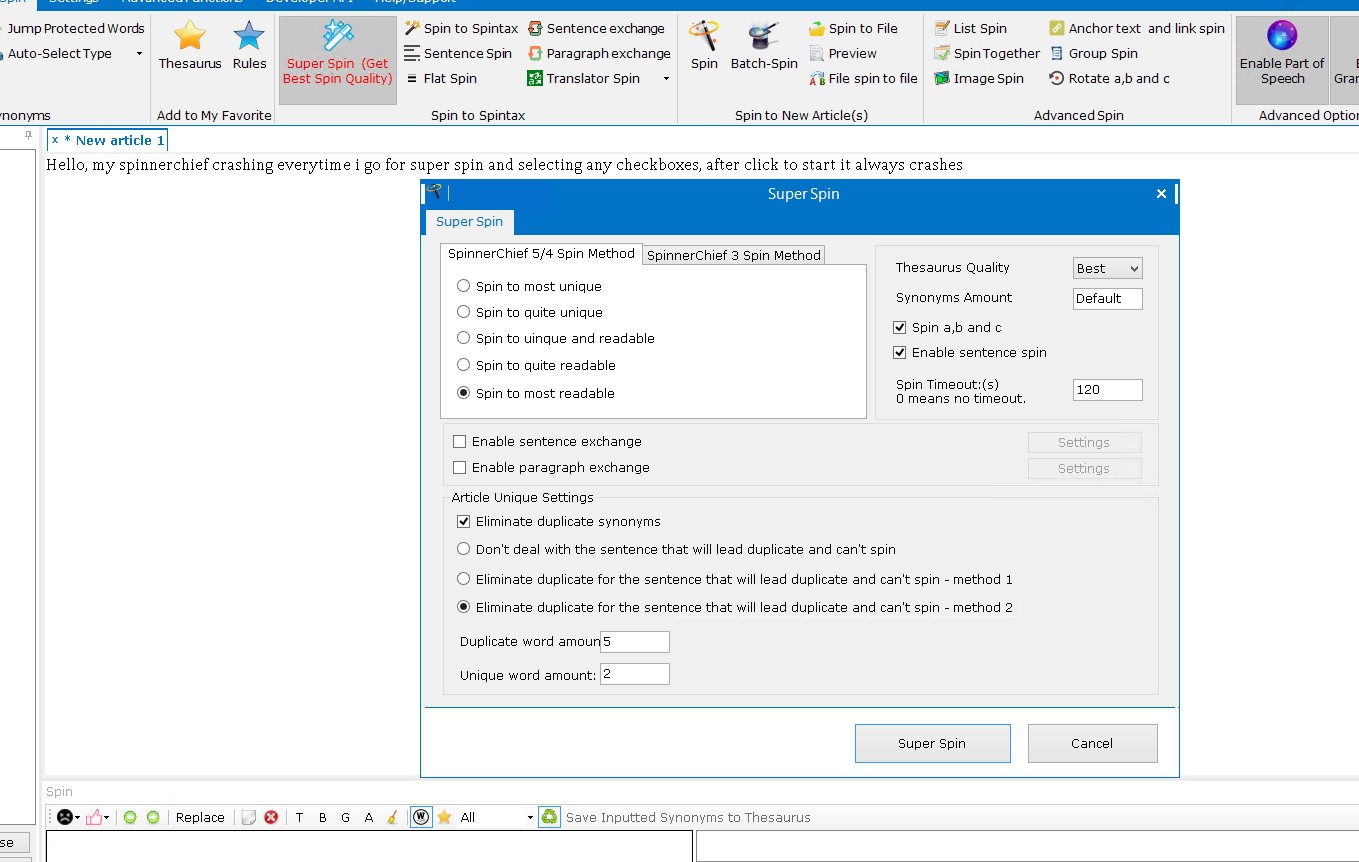1359x862 pixels.
Task: Click the Batch-Spin hat icon
Action: [x=764, y=37]
